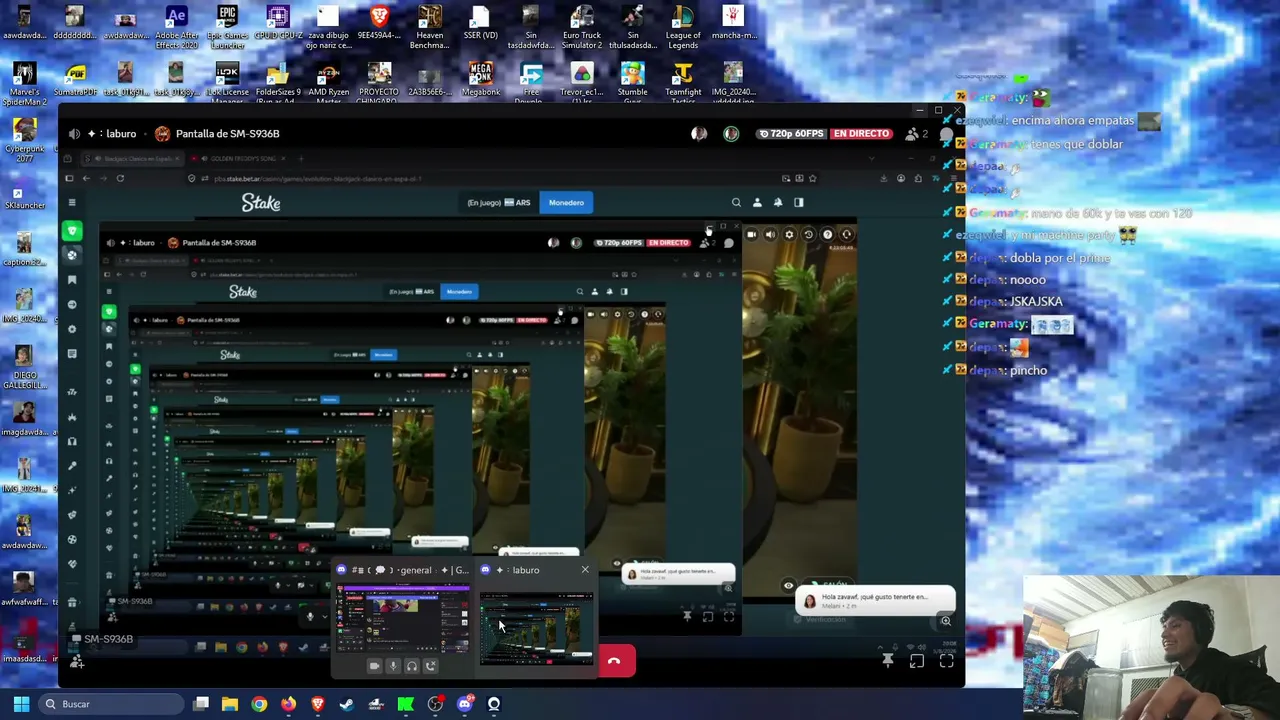Disconnect call from the Discord preview toolbar
The image size is (1280, 720).
point(430,666)
